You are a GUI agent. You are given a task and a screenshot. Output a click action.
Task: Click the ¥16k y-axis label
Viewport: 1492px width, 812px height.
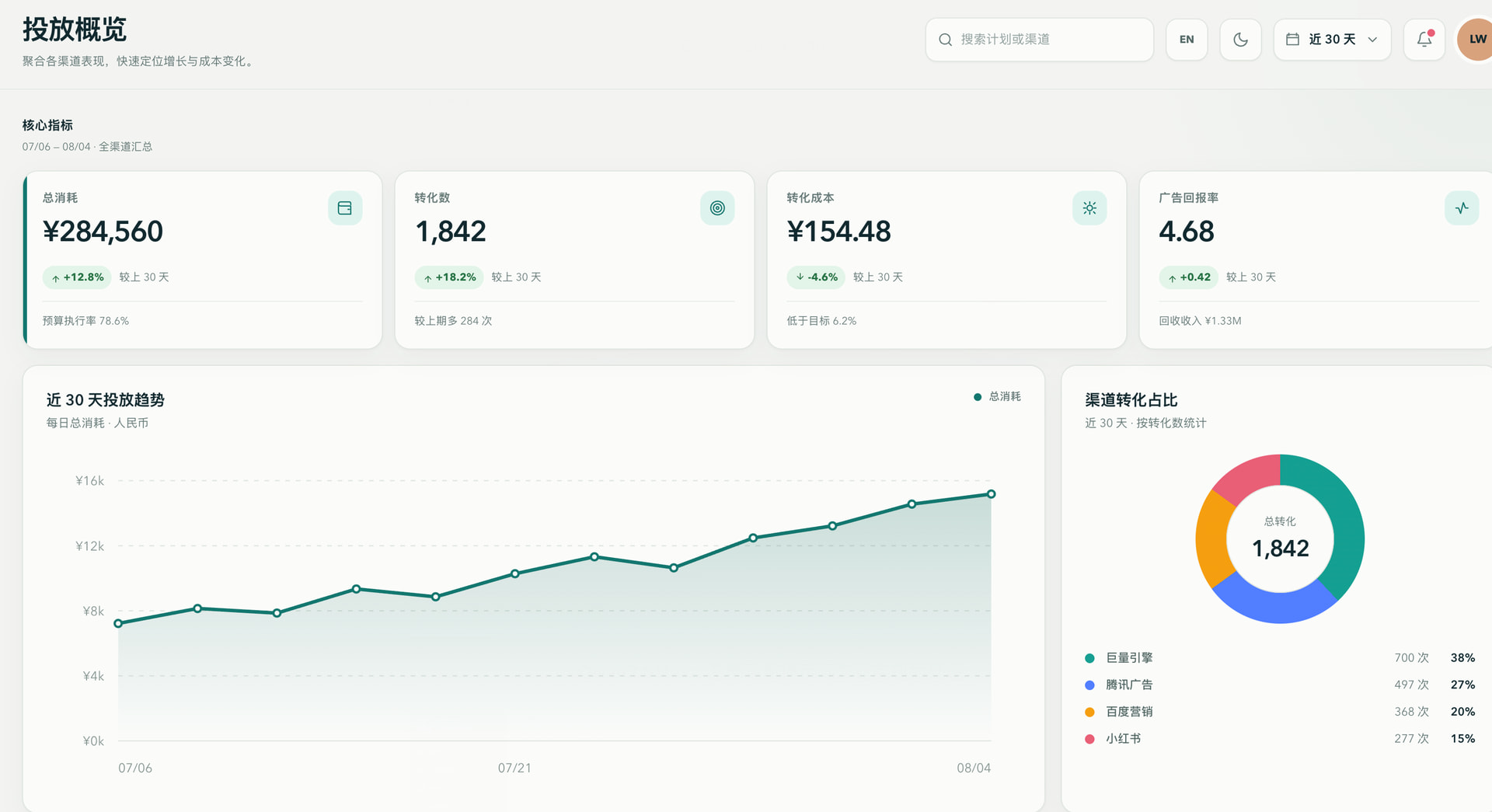click(89, 481)
